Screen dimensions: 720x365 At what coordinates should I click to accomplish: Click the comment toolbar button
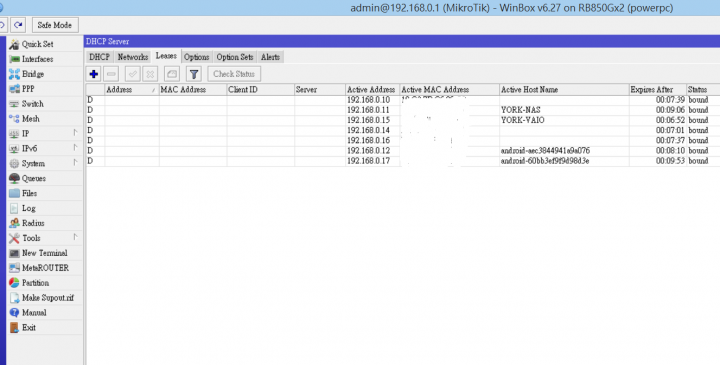tap(172, 74)
